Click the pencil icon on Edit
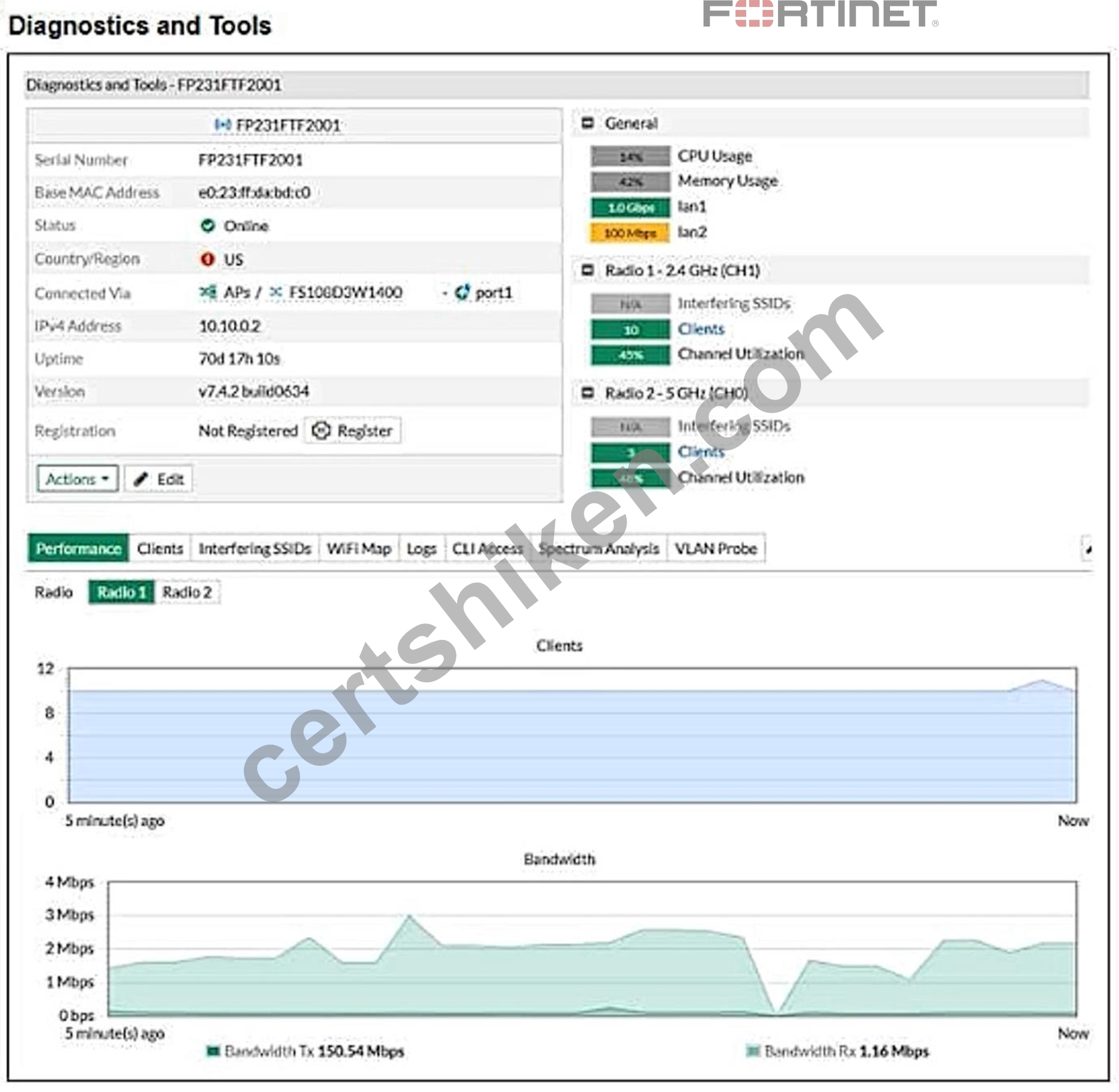This screenshot has height=1092, width=1119. (x=141, y=479)
